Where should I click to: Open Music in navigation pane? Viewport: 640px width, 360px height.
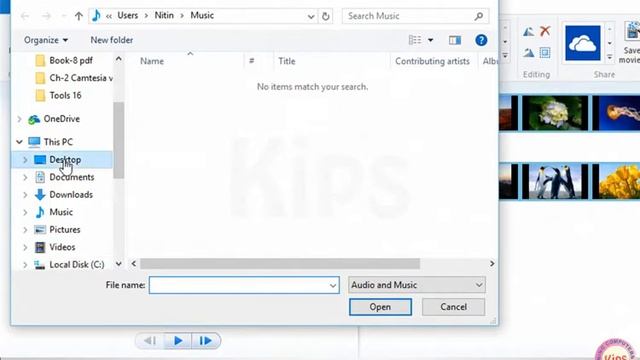coord(61,212)
